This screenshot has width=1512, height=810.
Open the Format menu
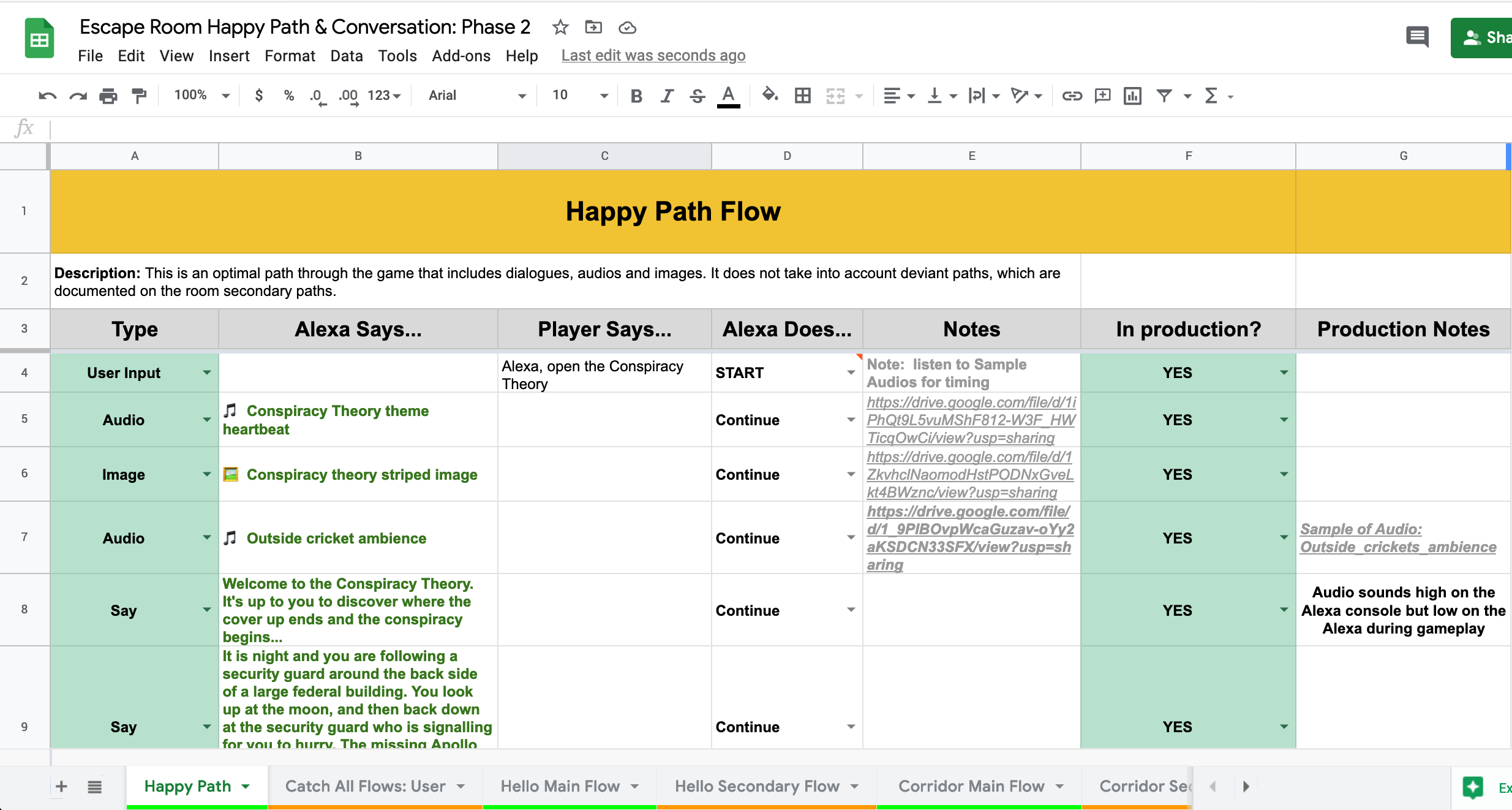tap(290, 56)
